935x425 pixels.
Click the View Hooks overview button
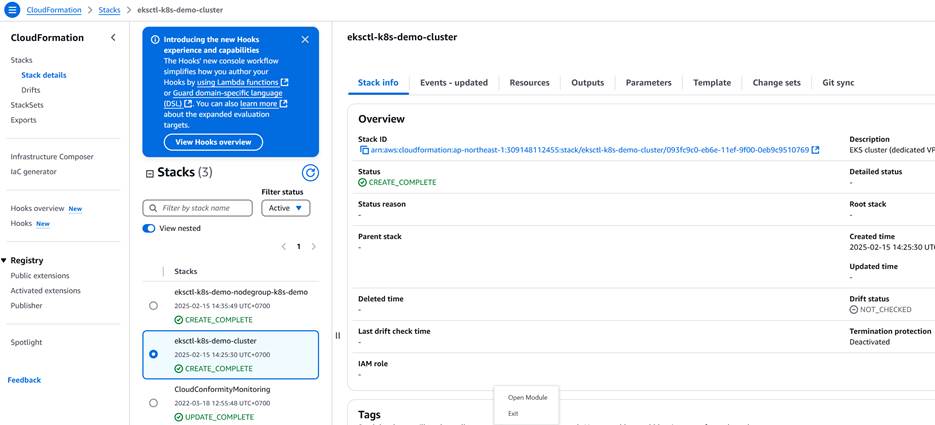coord(213,142)
